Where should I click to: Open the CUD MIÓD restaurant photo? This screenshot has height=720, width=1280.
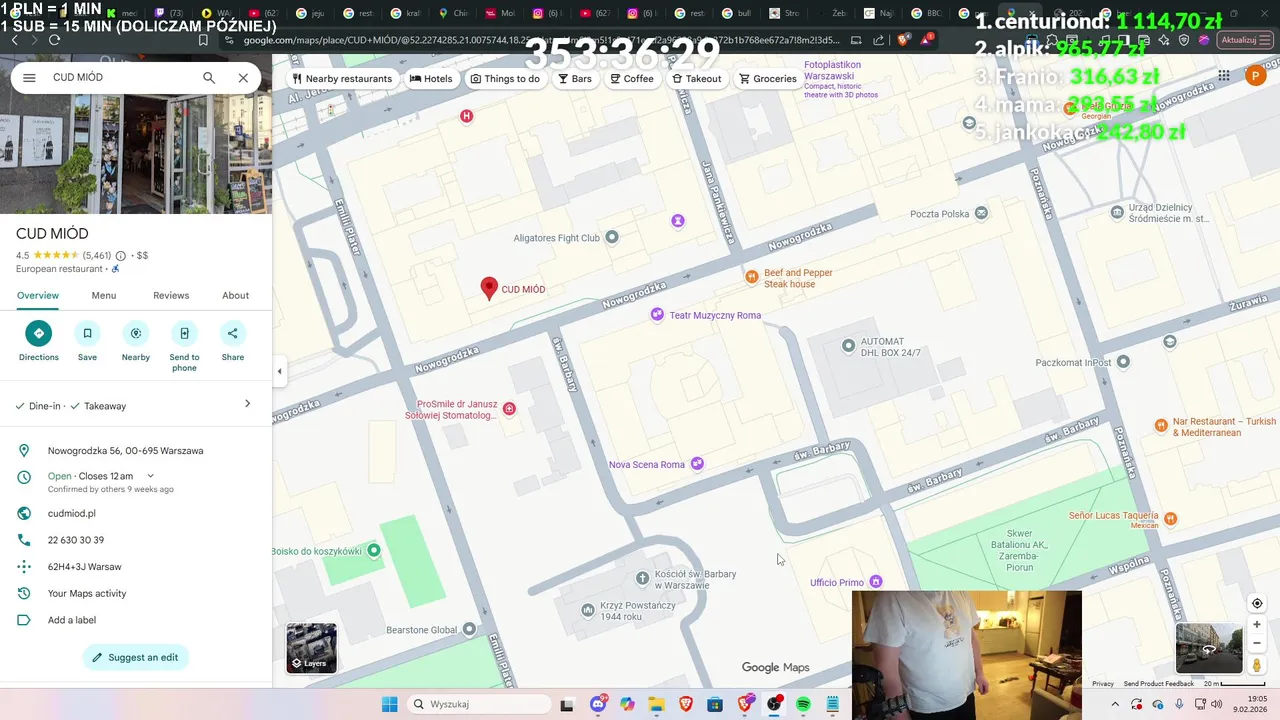(x=136, y=154)
